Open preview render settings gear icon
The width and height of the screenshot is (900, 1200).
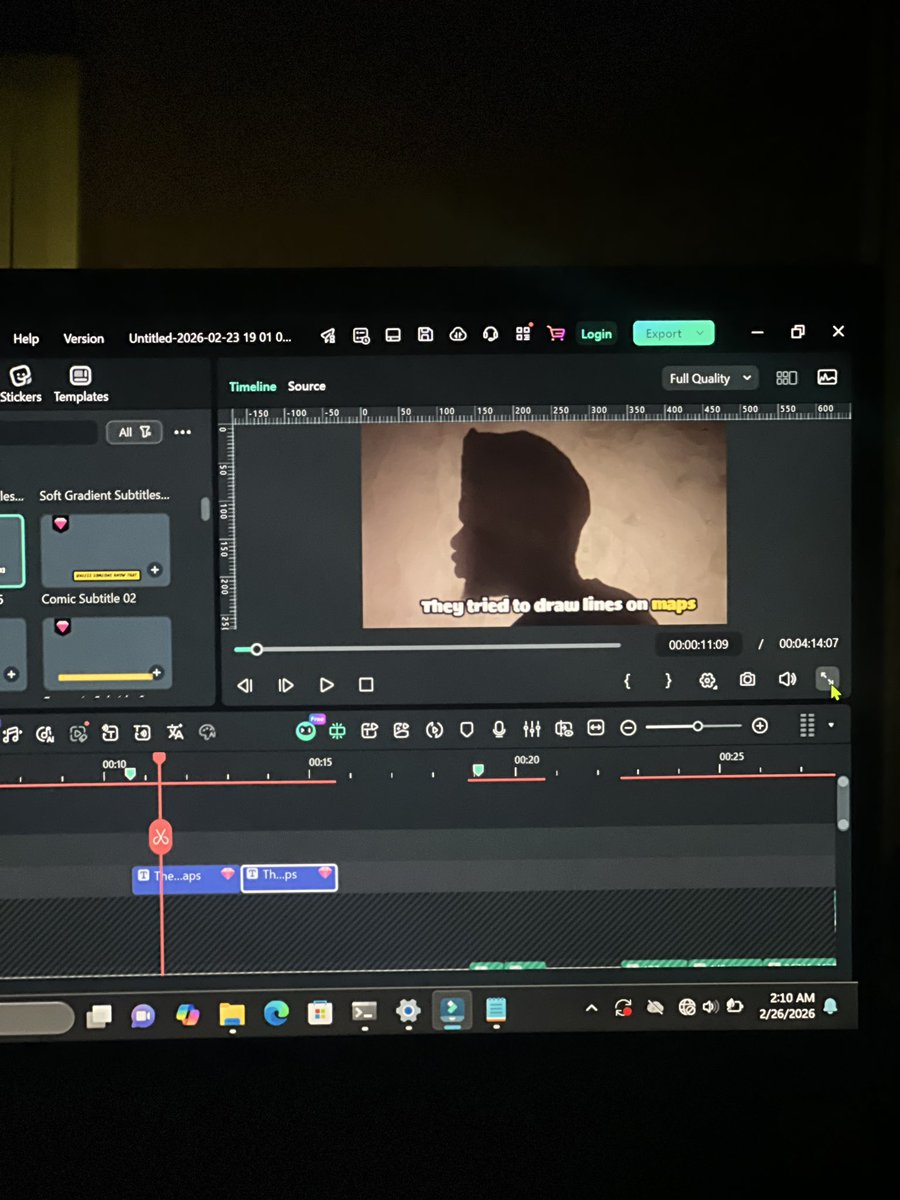(x=708, y=681)
